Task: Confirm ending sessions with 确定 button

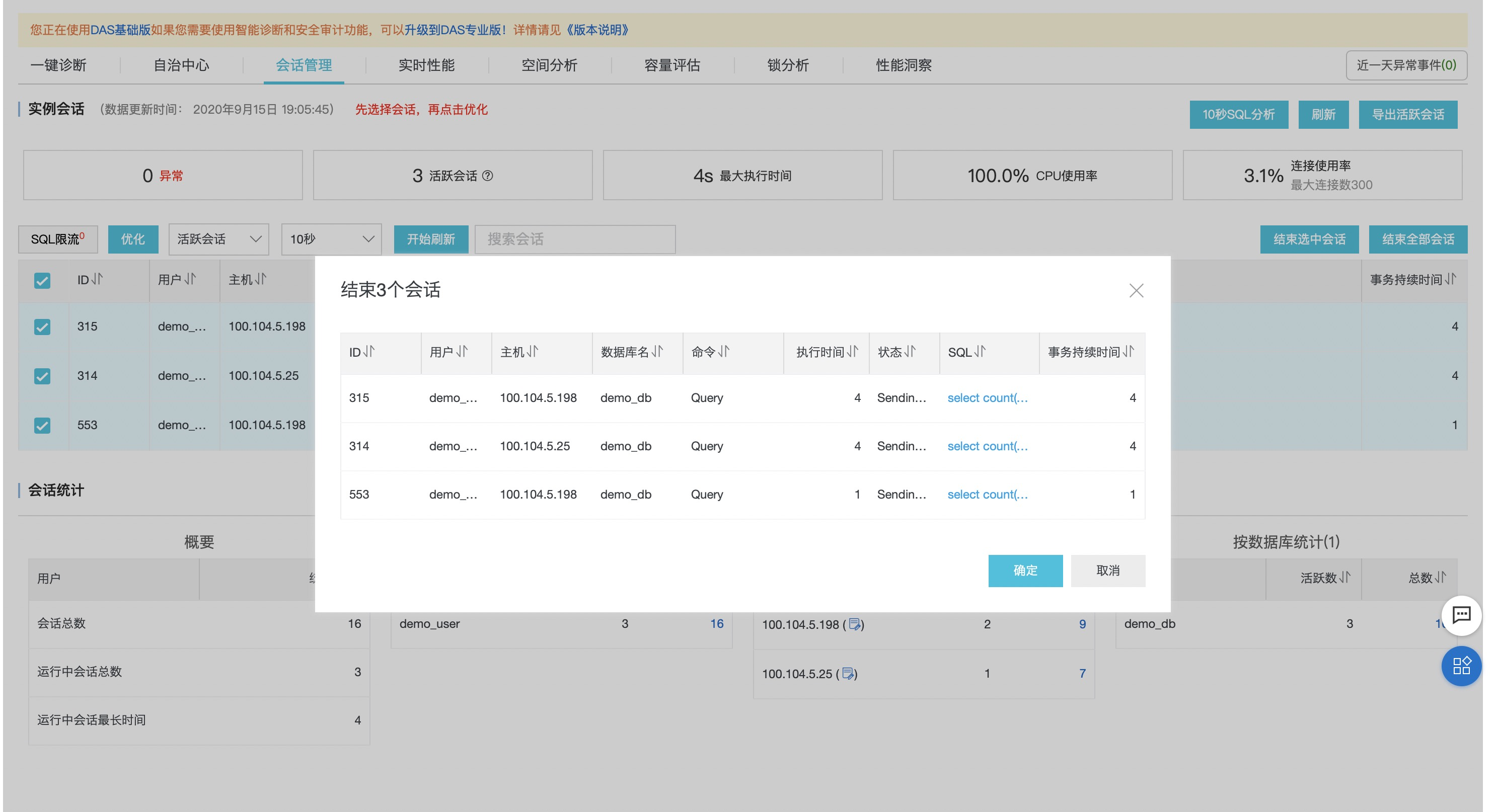Action: pyautogui.click(x=1024, y=571)
